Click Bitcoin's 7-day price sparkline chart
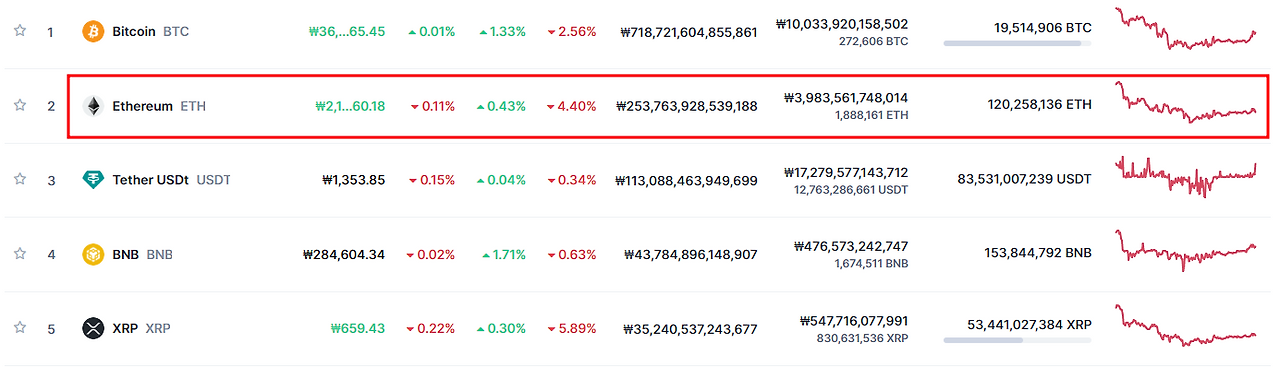Screen dimensions: 1280x367 (1186, 29)
